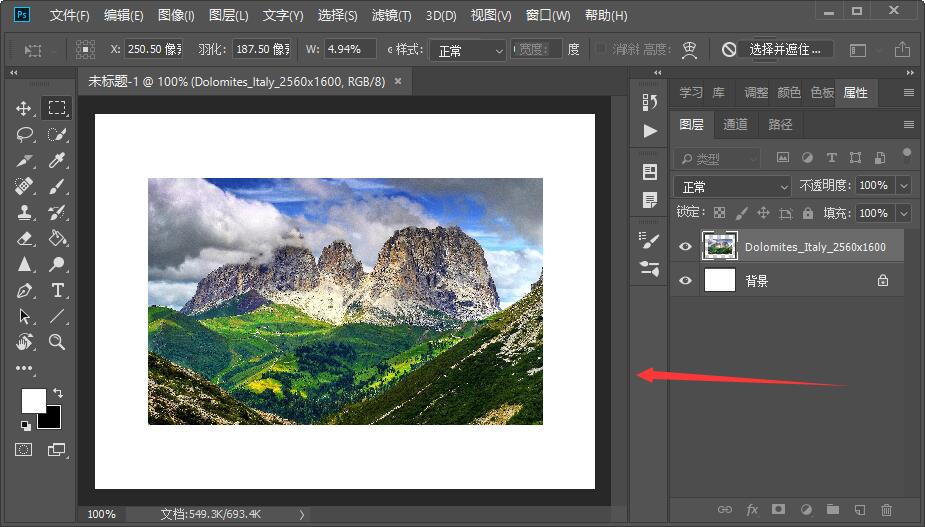The width and height of the screenshot is (925, 527).
Task: Select the Eyedropper tool
Action: coord(57,161)
